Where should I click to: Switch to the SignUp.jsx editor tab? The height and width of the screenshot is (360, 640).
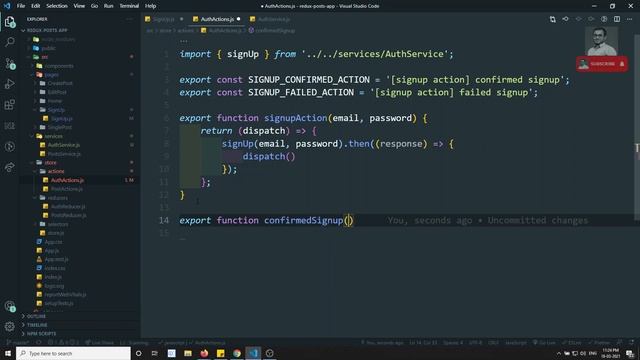pos(163,19)
